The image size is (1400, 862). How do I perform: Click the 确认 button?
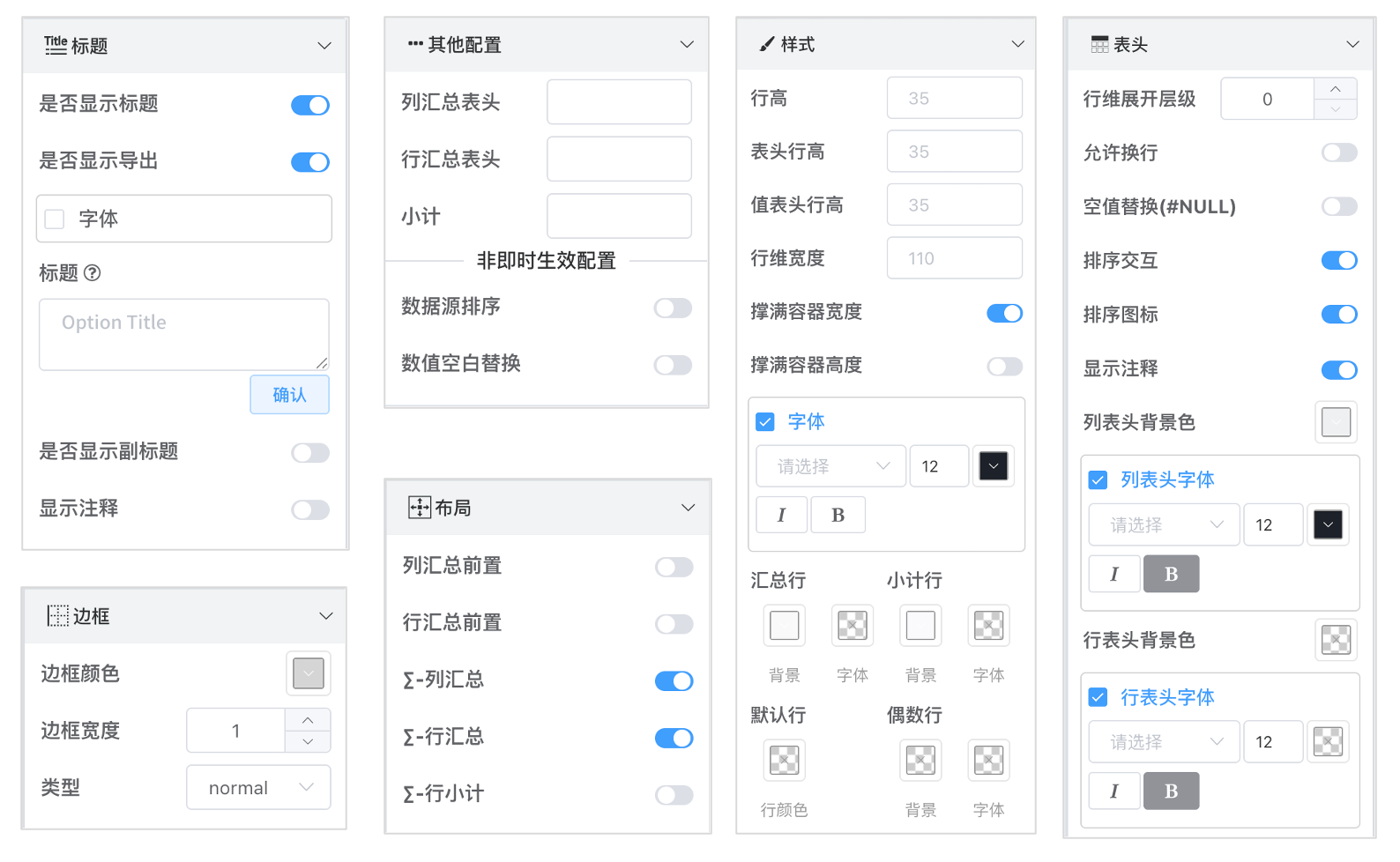pos(289,395)
